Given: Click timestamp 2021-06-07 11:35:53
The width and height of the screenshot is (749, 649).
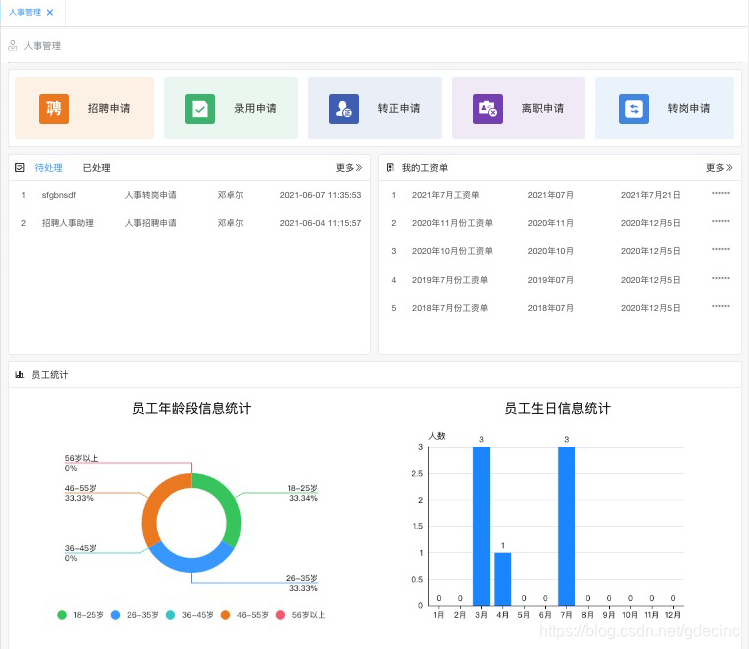Looking at the screenshot, I should (x=320, y=195).
